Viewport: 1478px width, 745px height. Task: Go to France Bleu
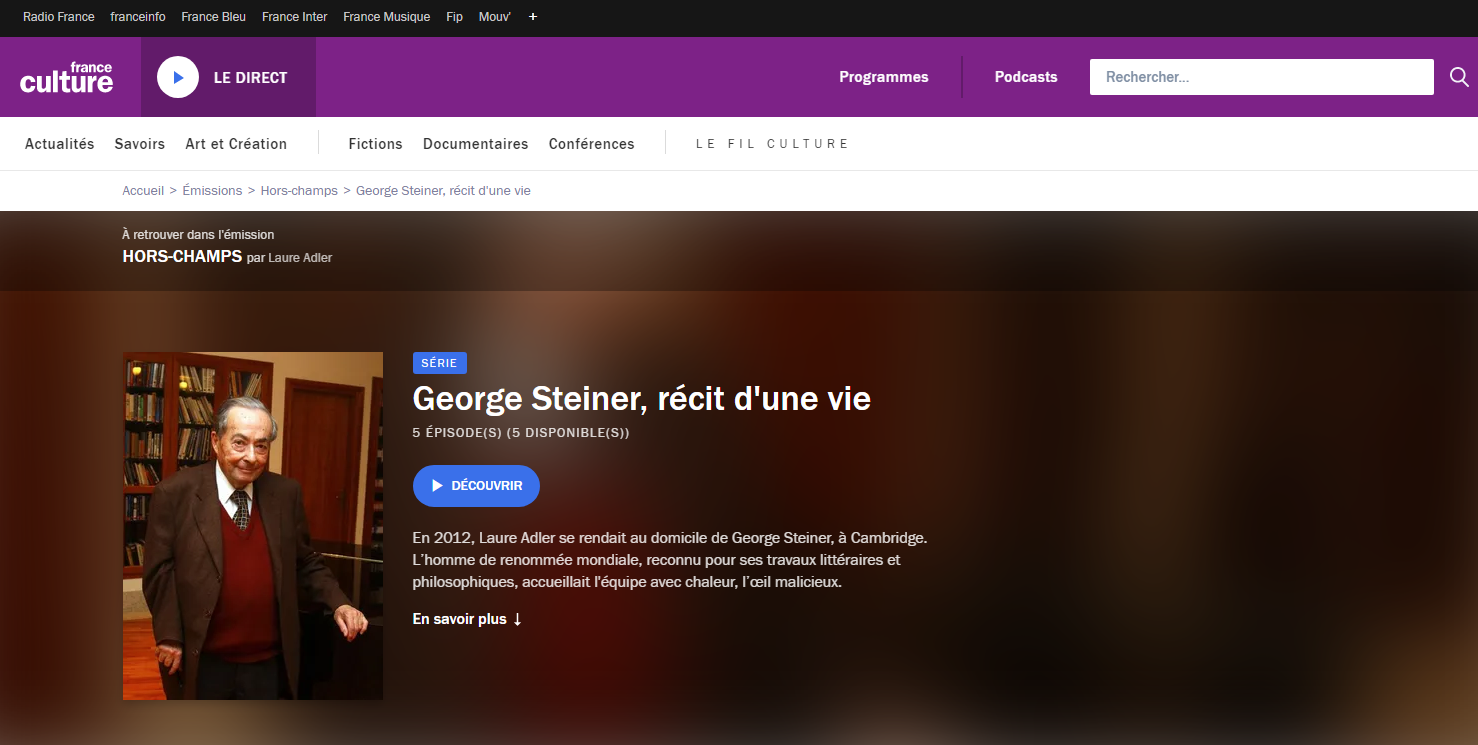[213, 17]
